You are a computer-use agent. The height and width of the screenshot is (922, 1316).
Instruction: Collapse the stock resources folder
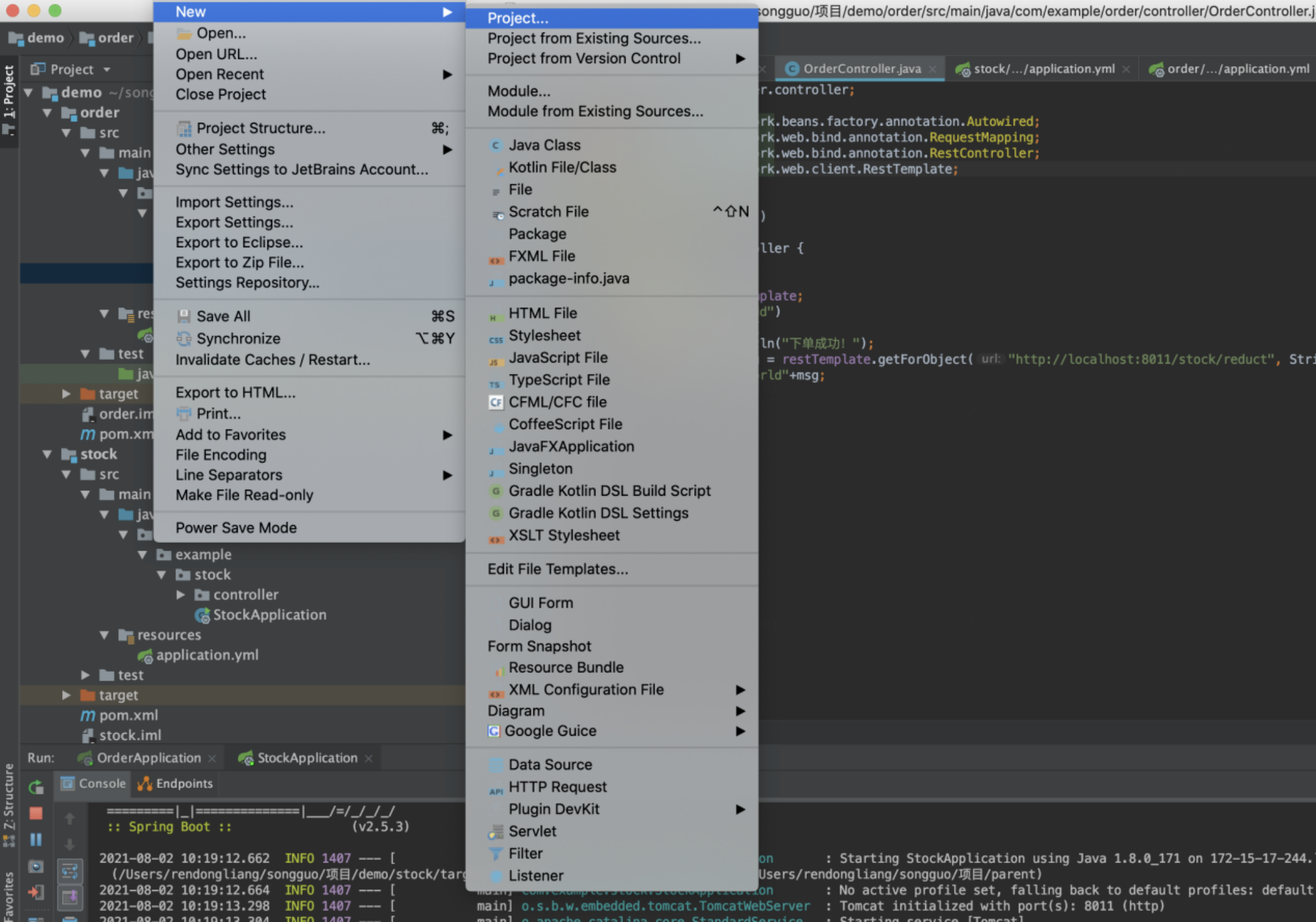click(x=104, y=635)
